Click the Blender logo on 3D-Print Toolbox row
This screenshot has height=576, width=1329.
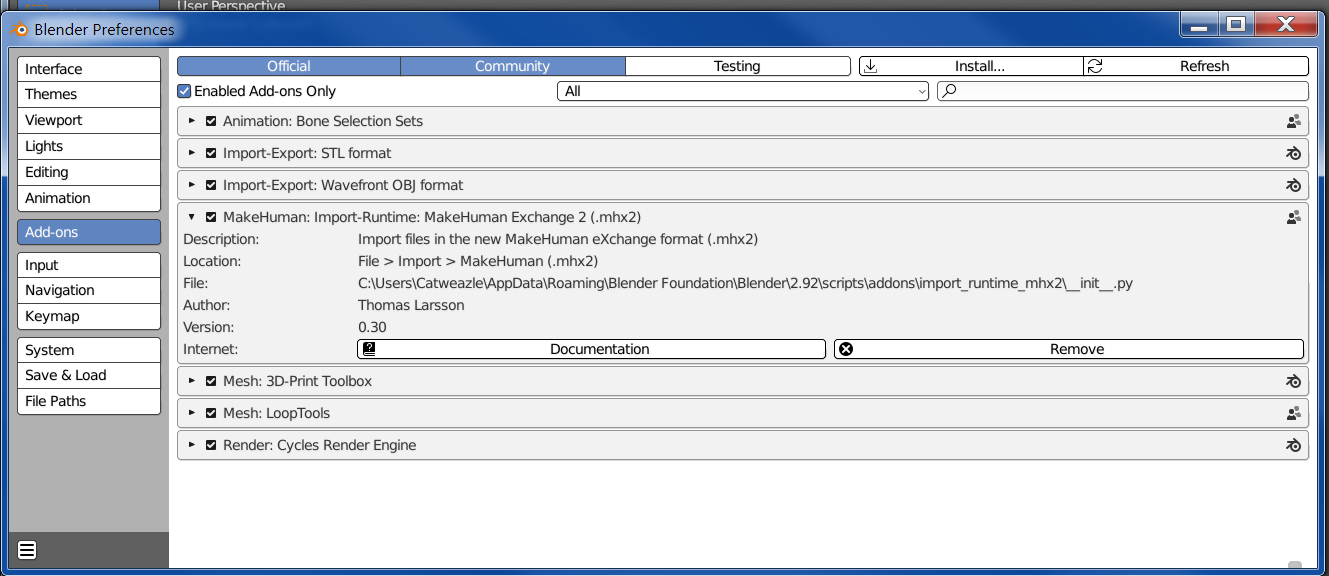click(1293, 381)
